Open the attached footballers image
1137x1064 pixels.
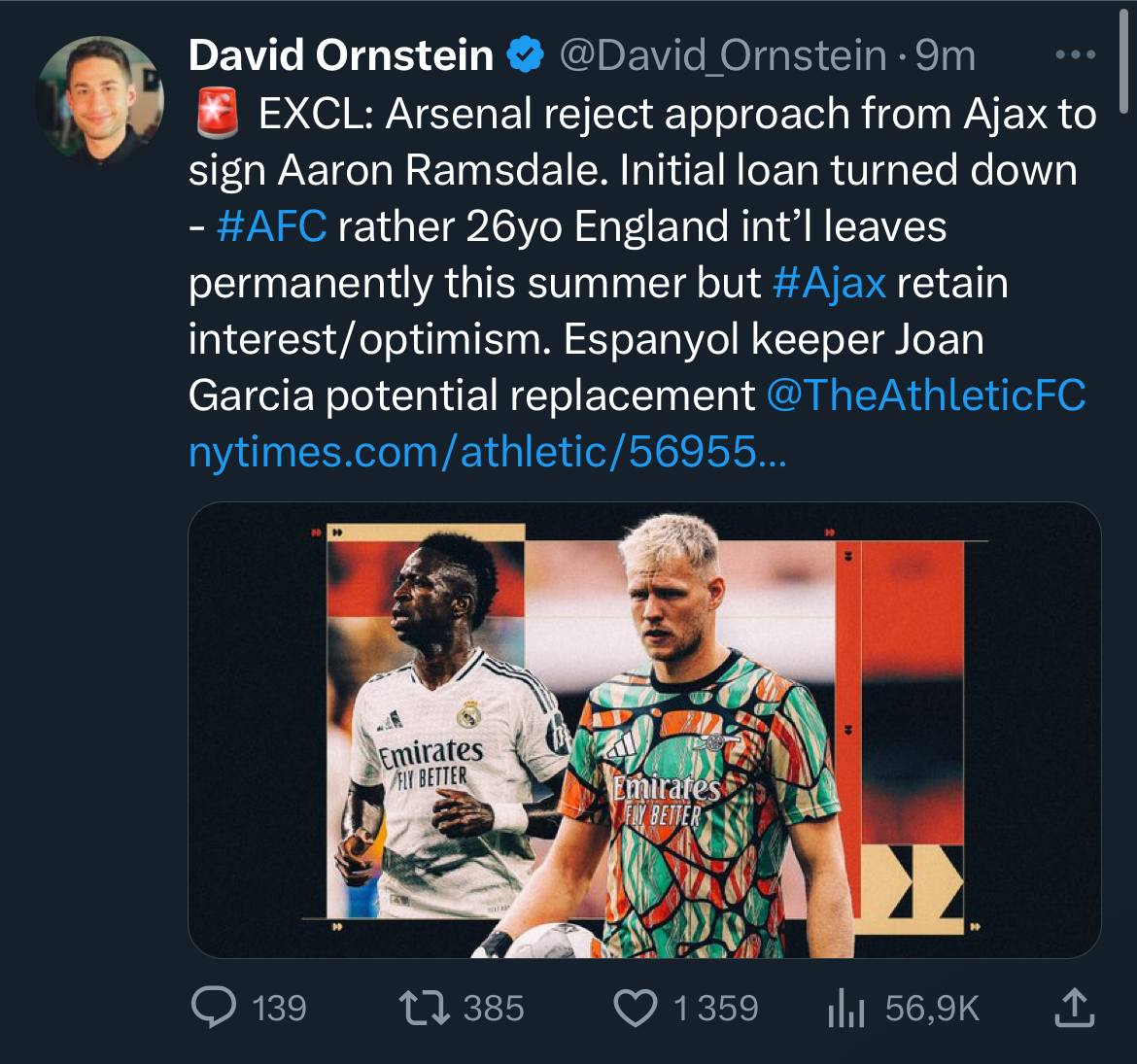[x=643, y=730]
